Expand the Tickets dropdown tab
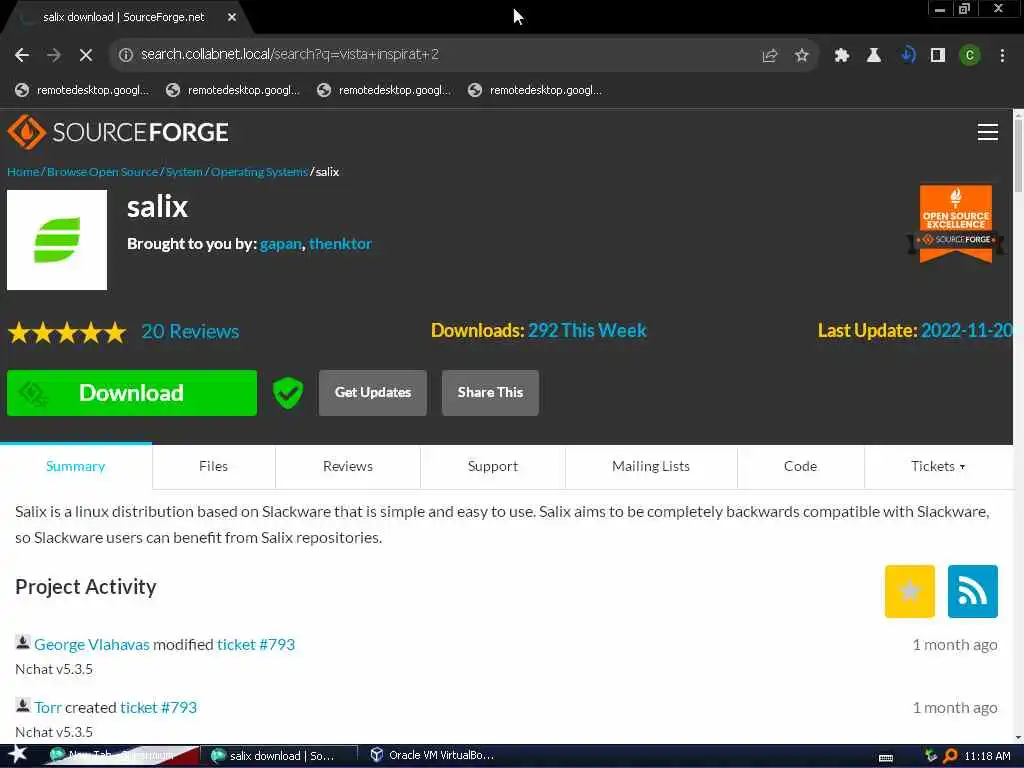 (938, 466)
